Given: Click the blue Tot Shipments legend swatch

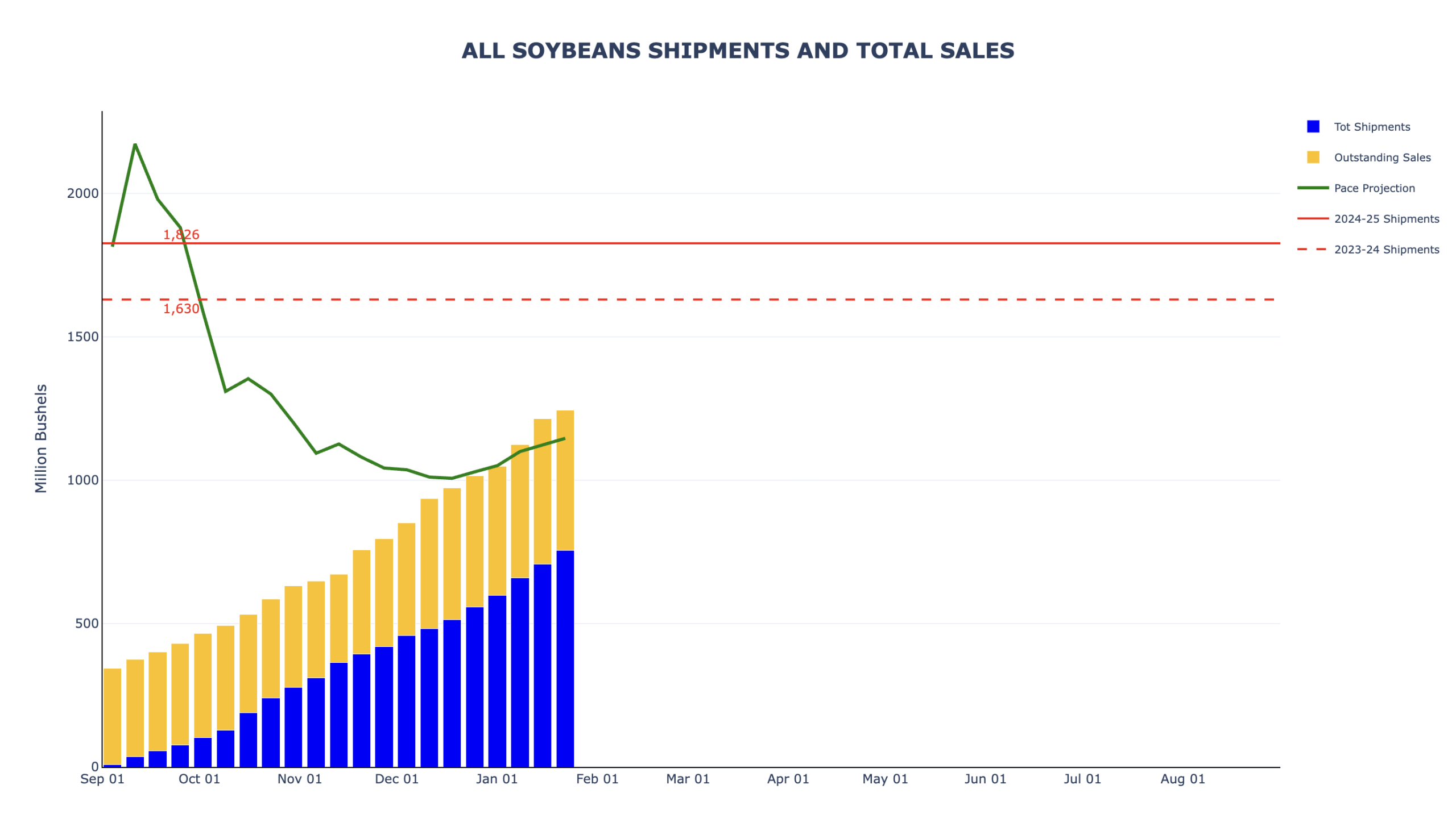Looking at the screenshot, I should [x=1312, y=126].
